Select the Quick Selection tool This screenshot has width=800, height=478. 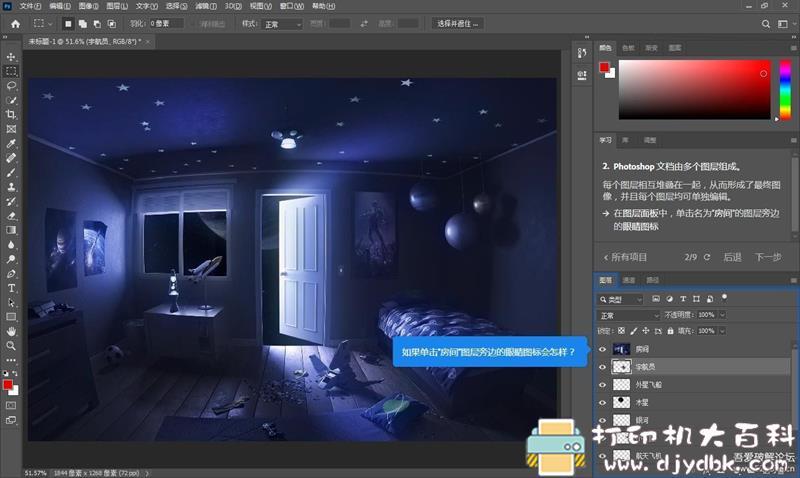click(11, 100)
